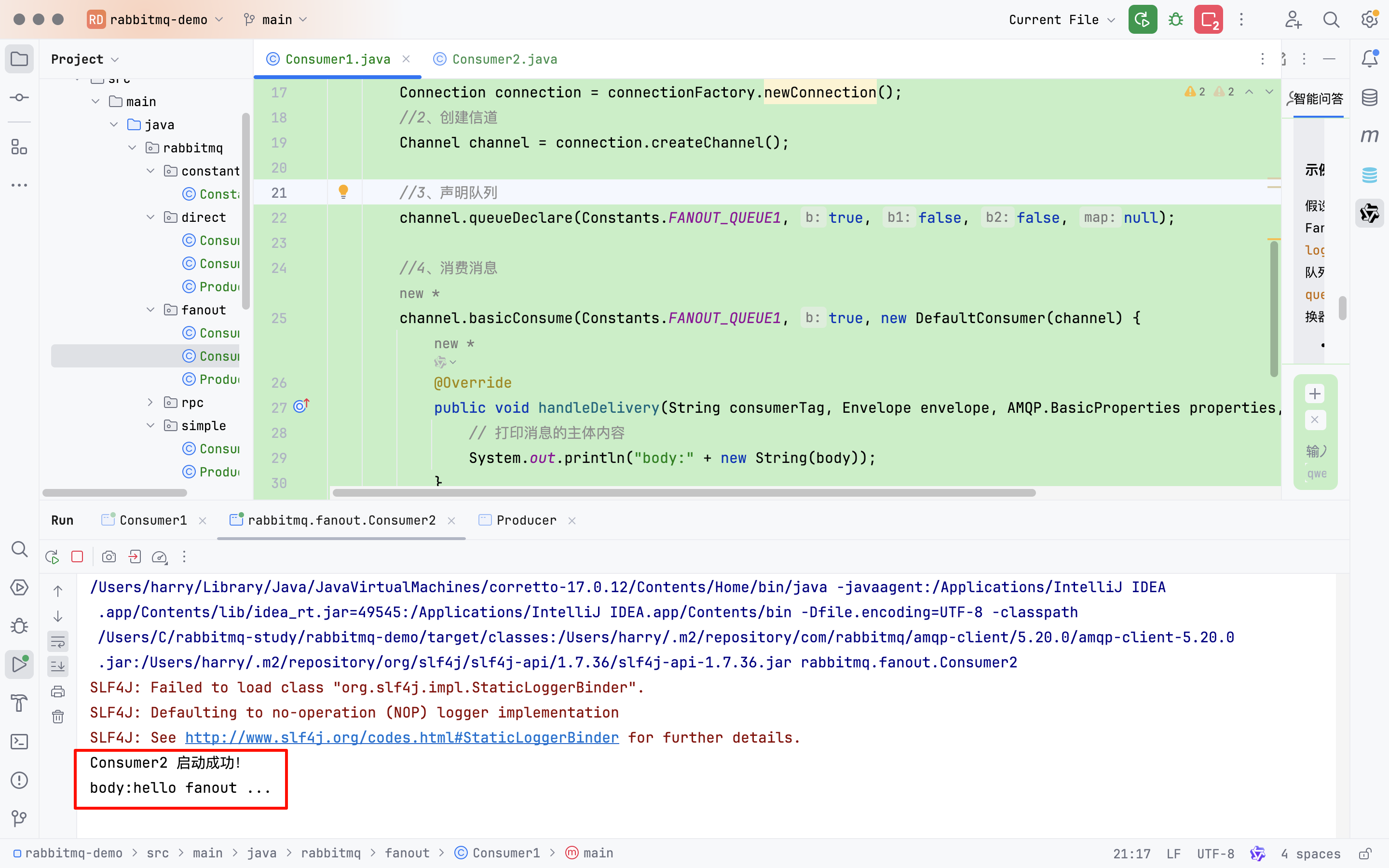Click the Rerun Consumer2 icon in Run toolbar

click(52, 557)
